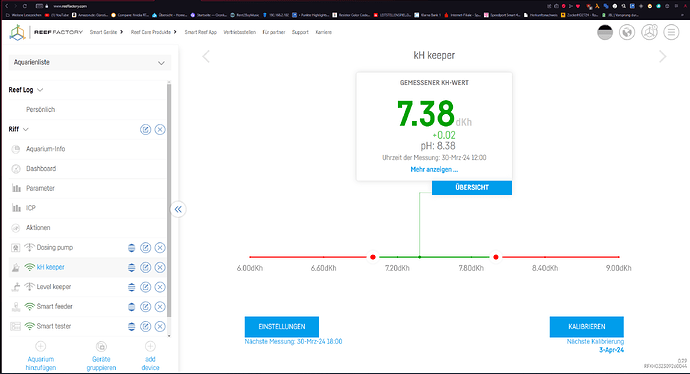Click reorder handle for kH keeper
The image size is (690, 374).
pyautogui.click(x=131, y=268)
